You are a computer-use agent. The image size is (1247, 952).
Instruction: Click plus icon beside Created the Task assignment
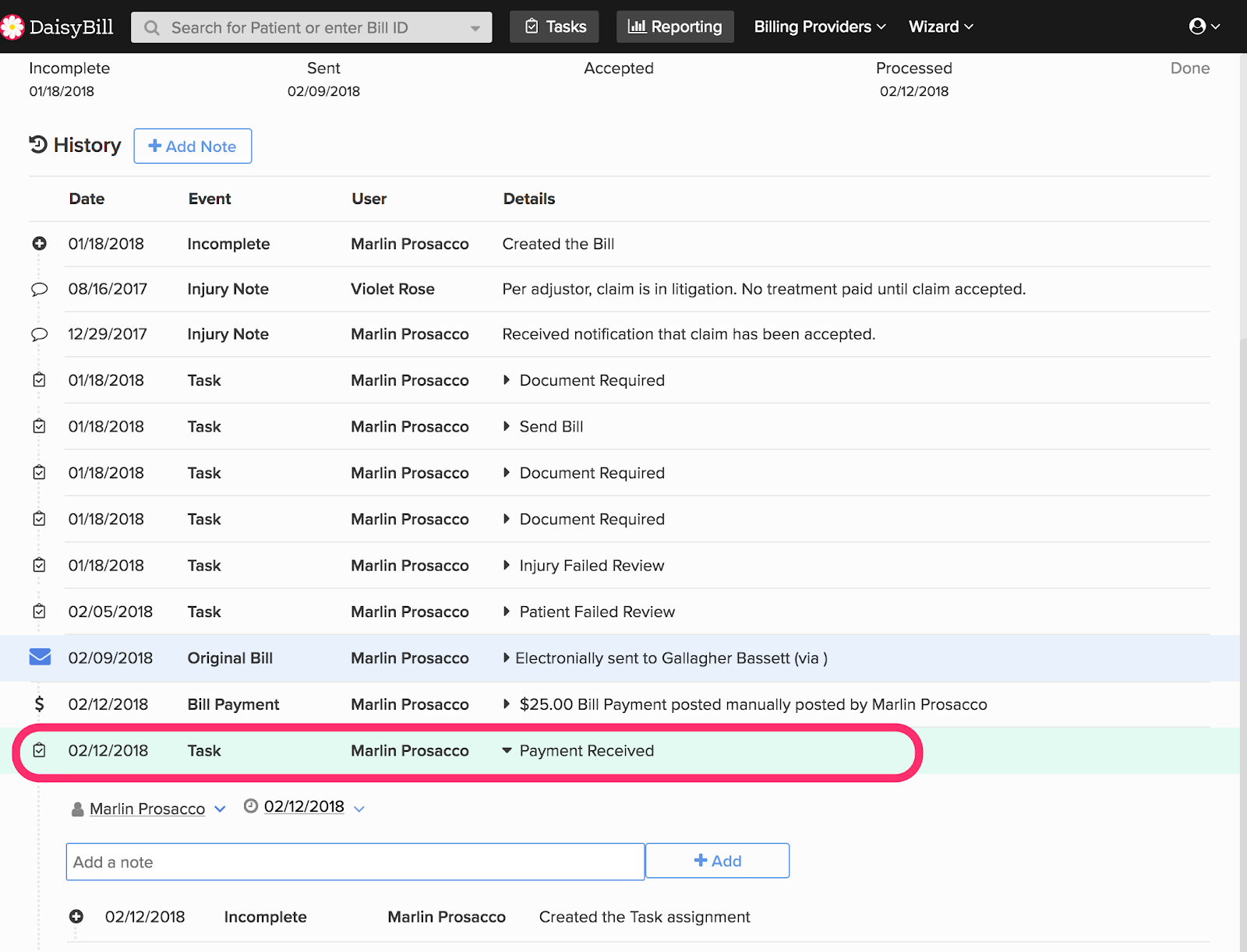76,917
